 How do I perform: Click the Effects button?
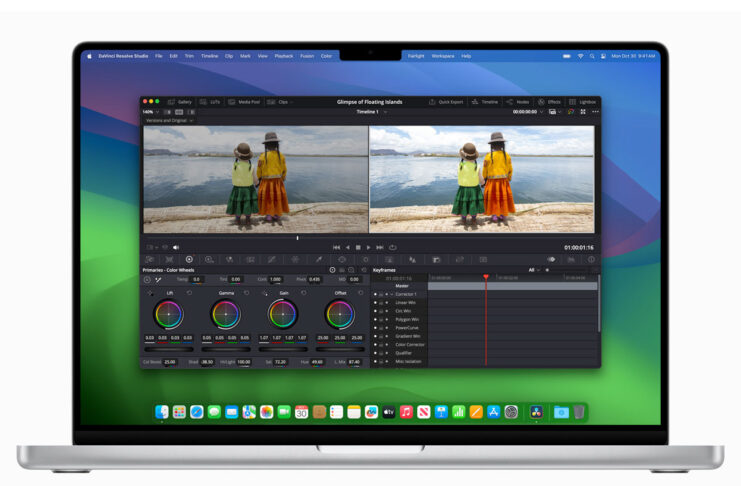[x=549, y=102]
